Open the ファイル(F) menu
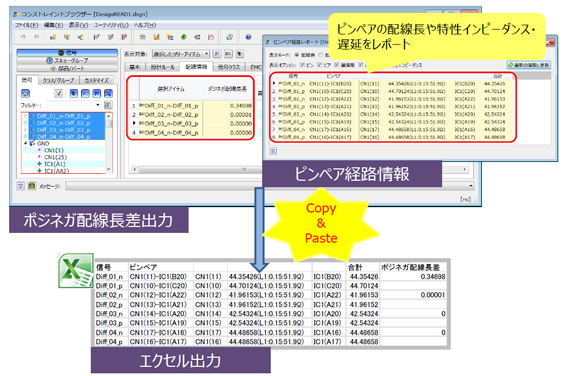 coord(26,25)
